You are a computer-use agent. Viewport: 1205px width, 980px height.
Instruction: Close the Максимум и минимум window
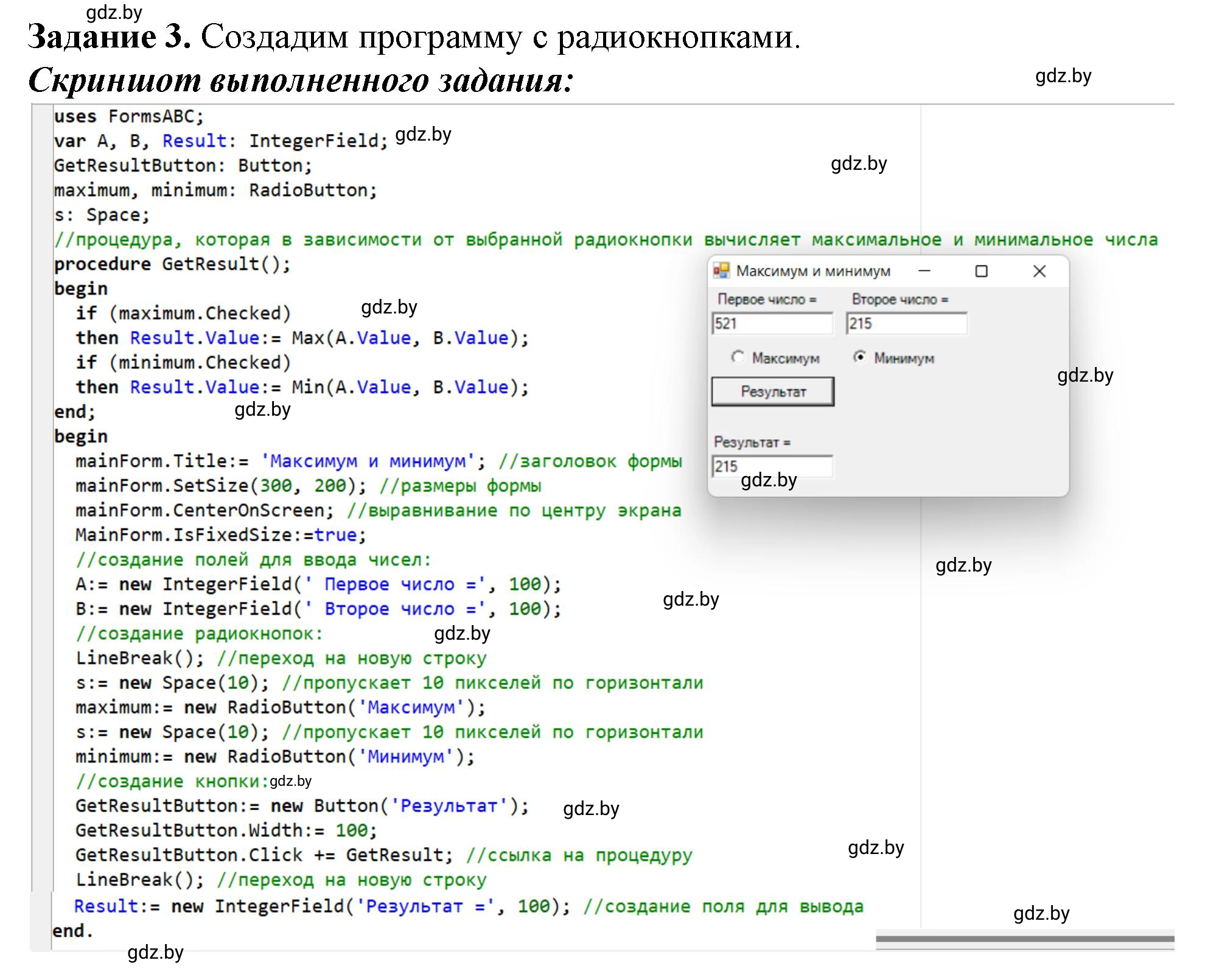pyautogui.click(x=1039, y=271)
